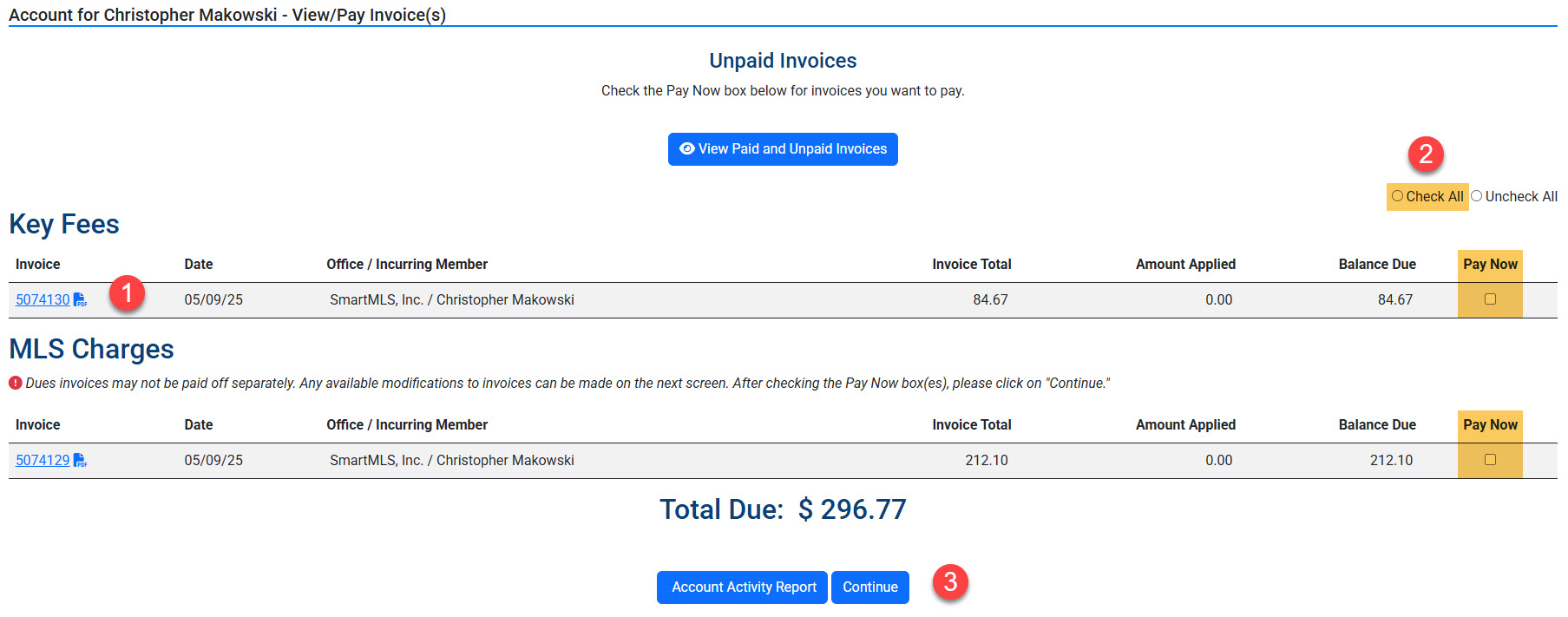
Task: Click the MLS Charges section heading
Action: [x=91, y=349]
